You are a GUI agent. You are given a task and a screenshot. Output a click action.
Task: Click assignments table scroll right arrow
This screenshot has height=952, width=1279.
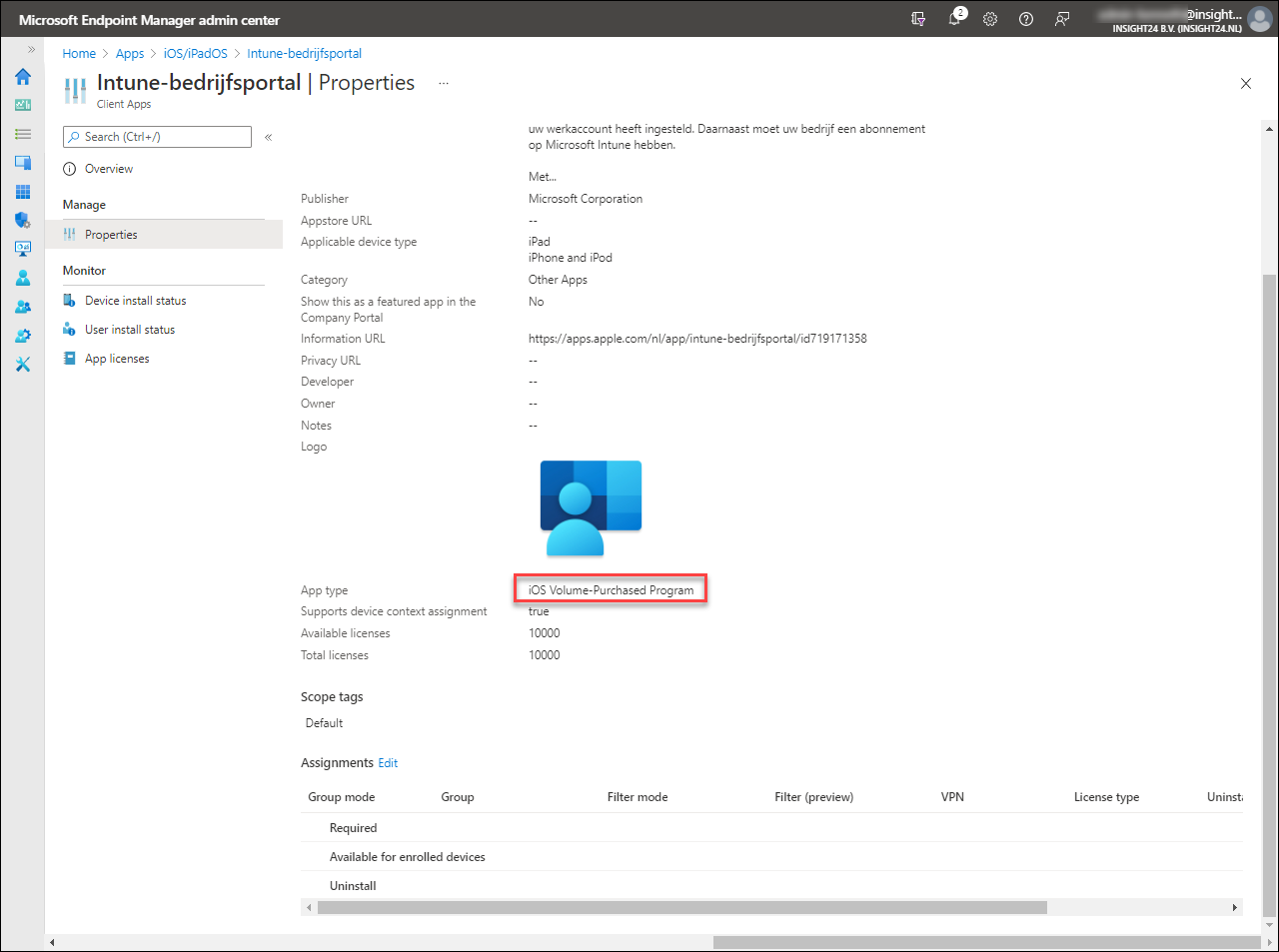coord(1235,908)
